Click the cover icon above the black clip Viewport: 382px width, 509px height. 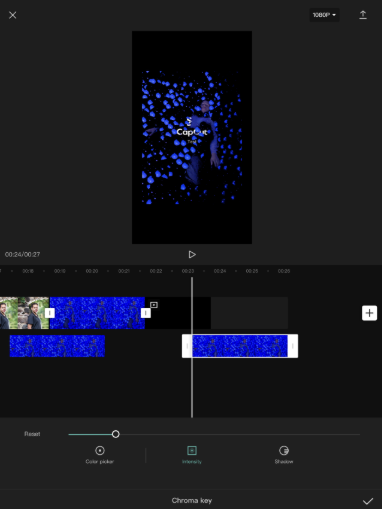click(154, 305)
